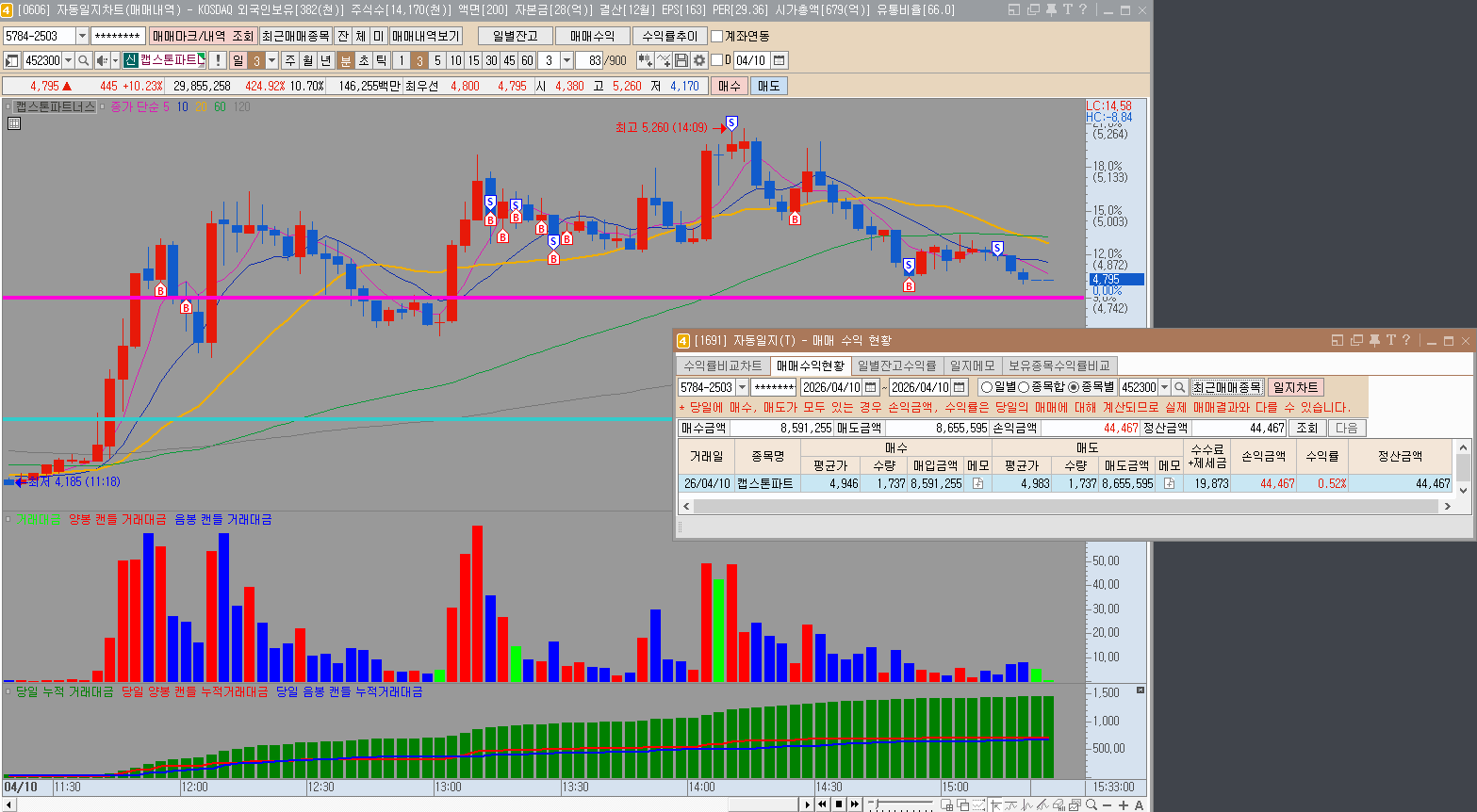The width and height of the screenshot is (1477, 812).
Task: Switch to 매매수익현황 tab
Action: pyautogui.click(x=811, y=365)
